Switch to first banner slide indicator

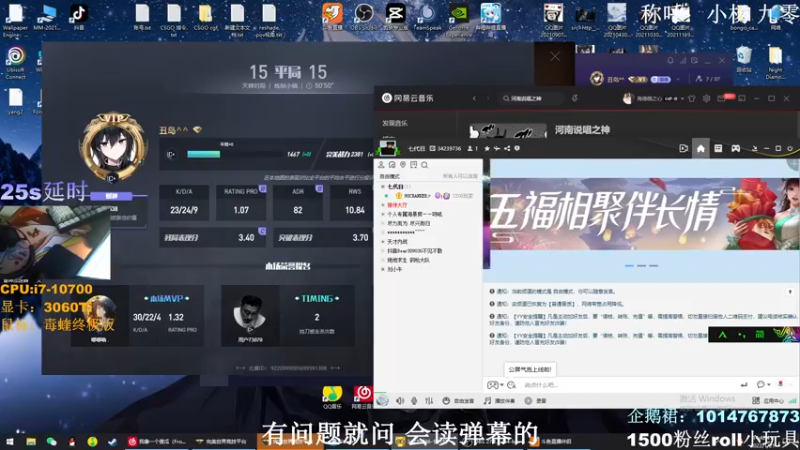tap(629, 266)
